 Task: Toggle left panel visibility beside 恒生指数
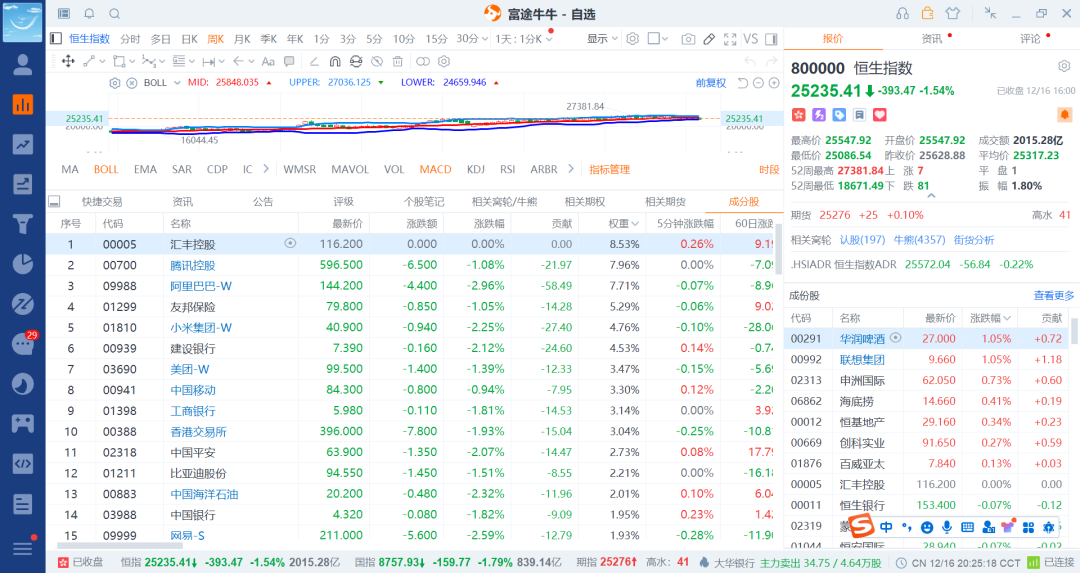tap(56, 39)
